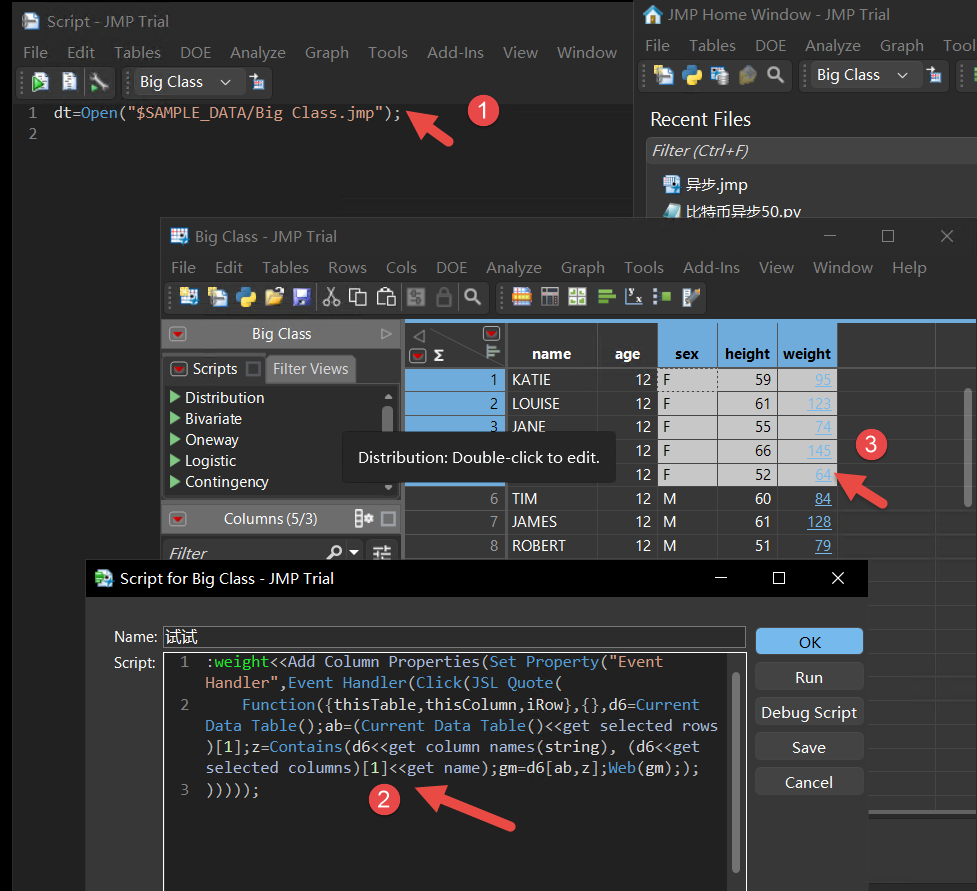Click Filter (Ctrl+F) field in Recent Files

(811, 151)
